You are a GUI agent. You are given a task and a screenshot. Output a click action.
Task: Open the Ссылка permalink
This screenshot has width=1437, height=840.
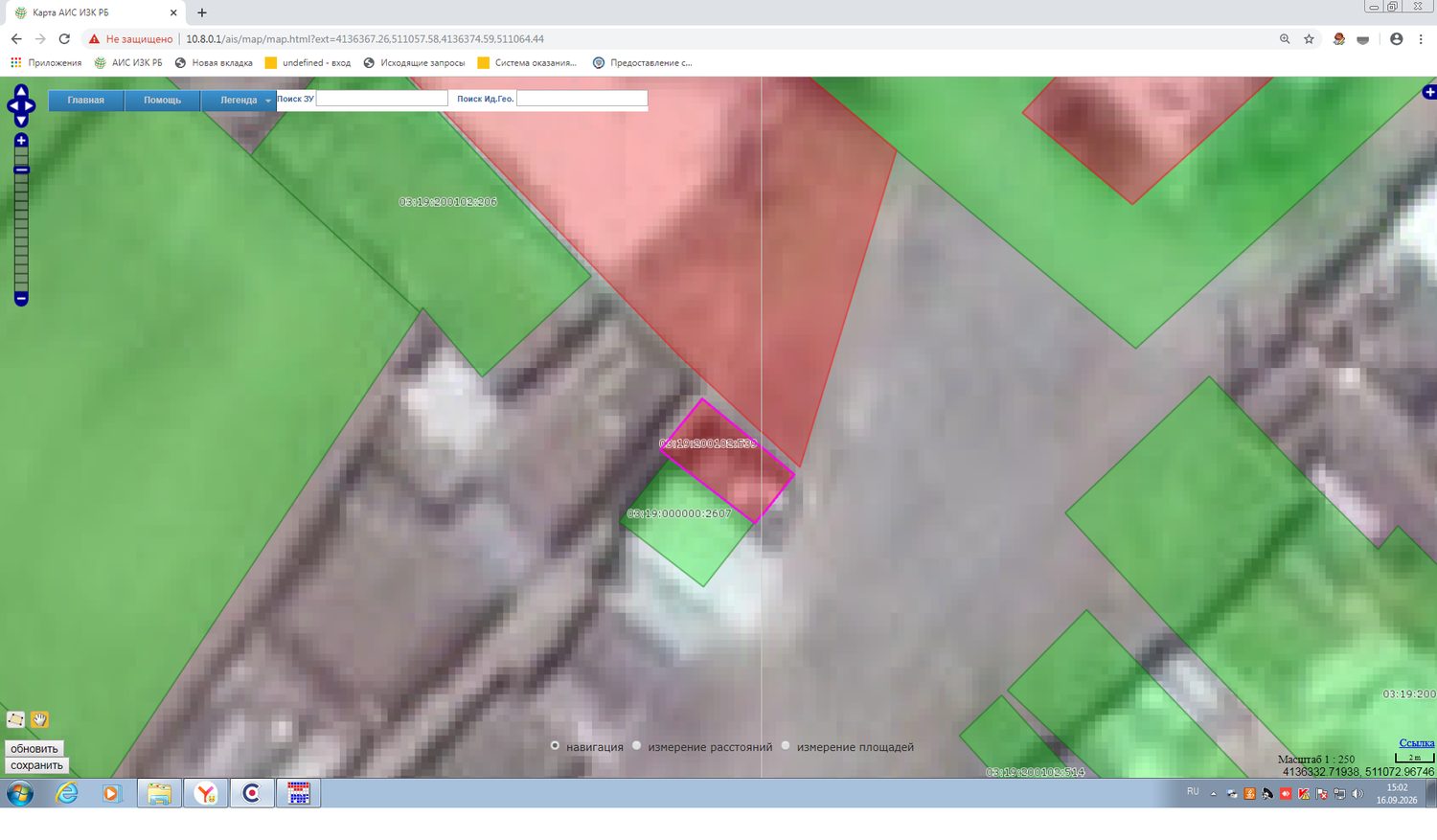click(x=1417, y=743)
